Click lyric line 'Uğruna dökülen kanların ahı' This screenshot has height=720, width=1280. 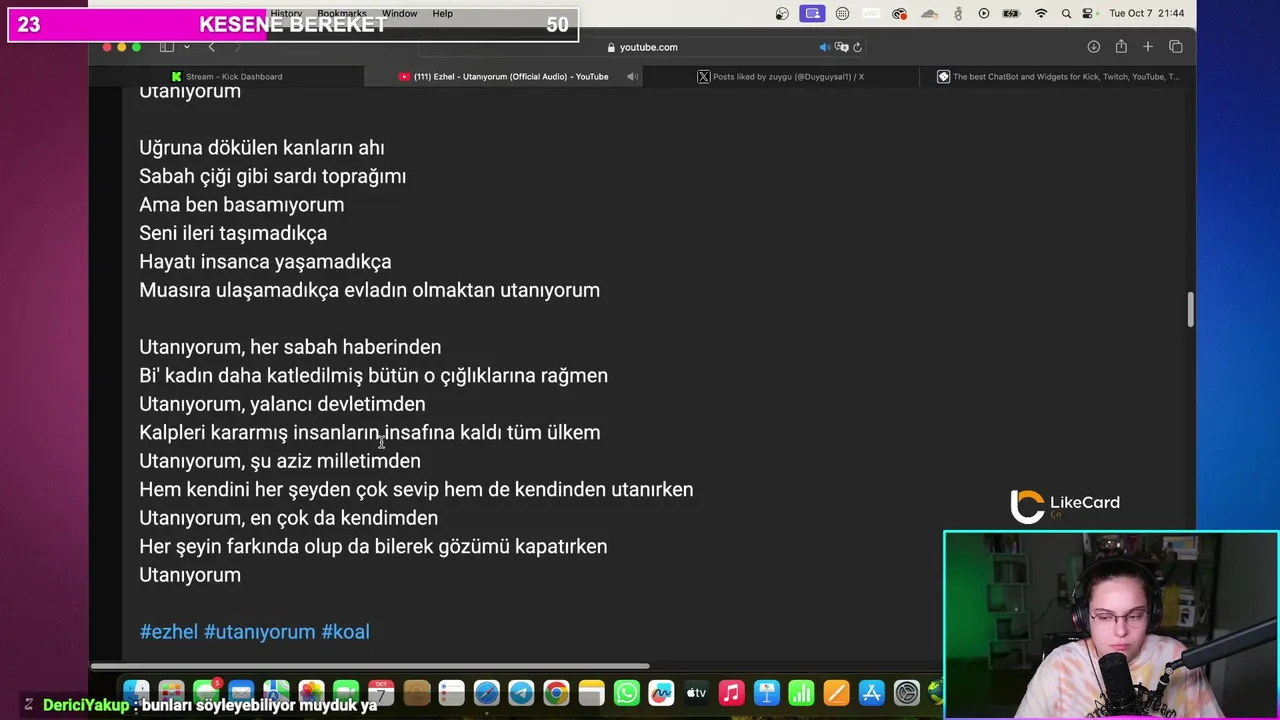click(x=262, y=148)
